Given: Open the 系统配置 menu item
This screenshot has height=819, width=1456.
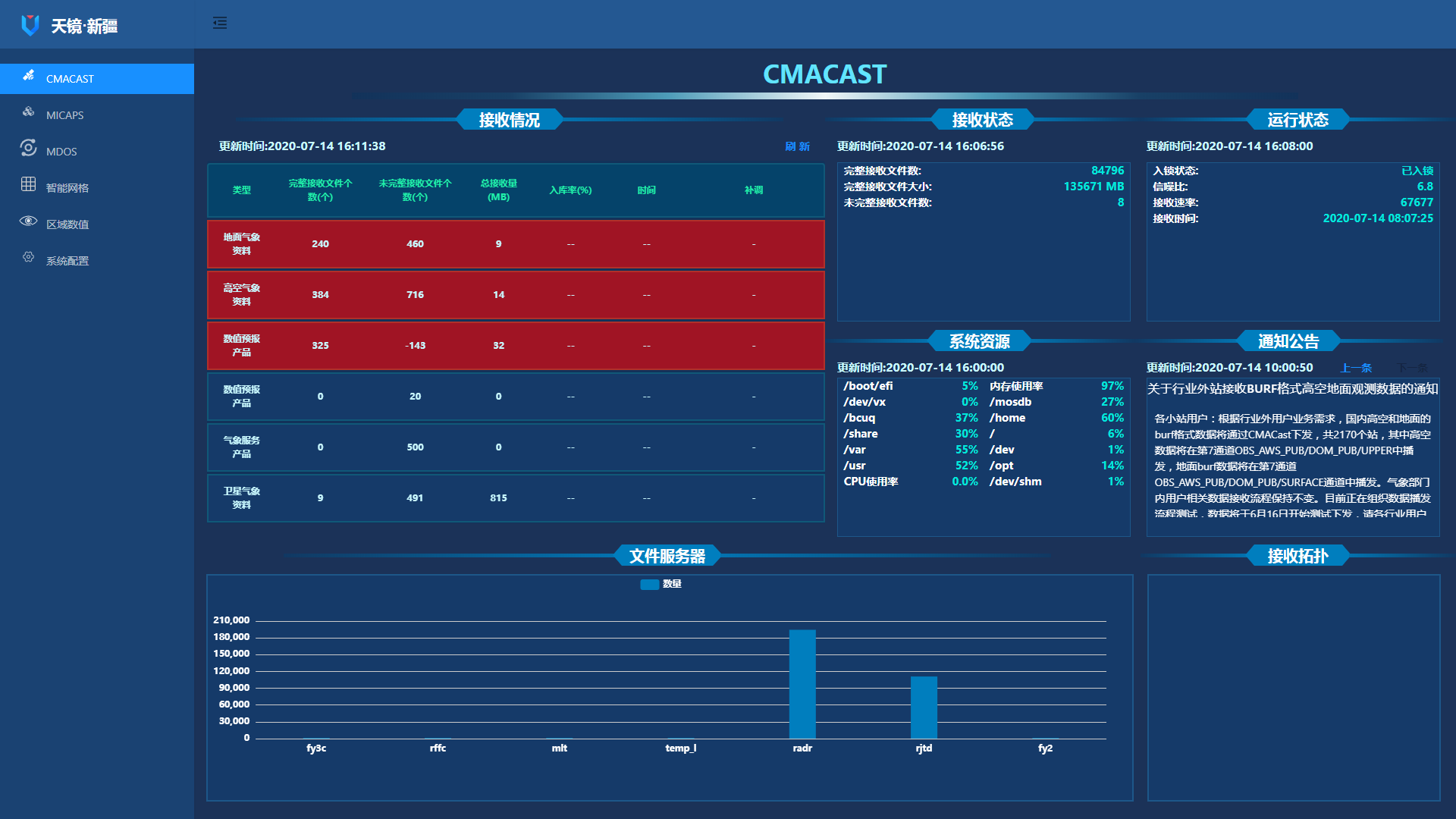Looking at the screenshot, I should tap(97, 261).
